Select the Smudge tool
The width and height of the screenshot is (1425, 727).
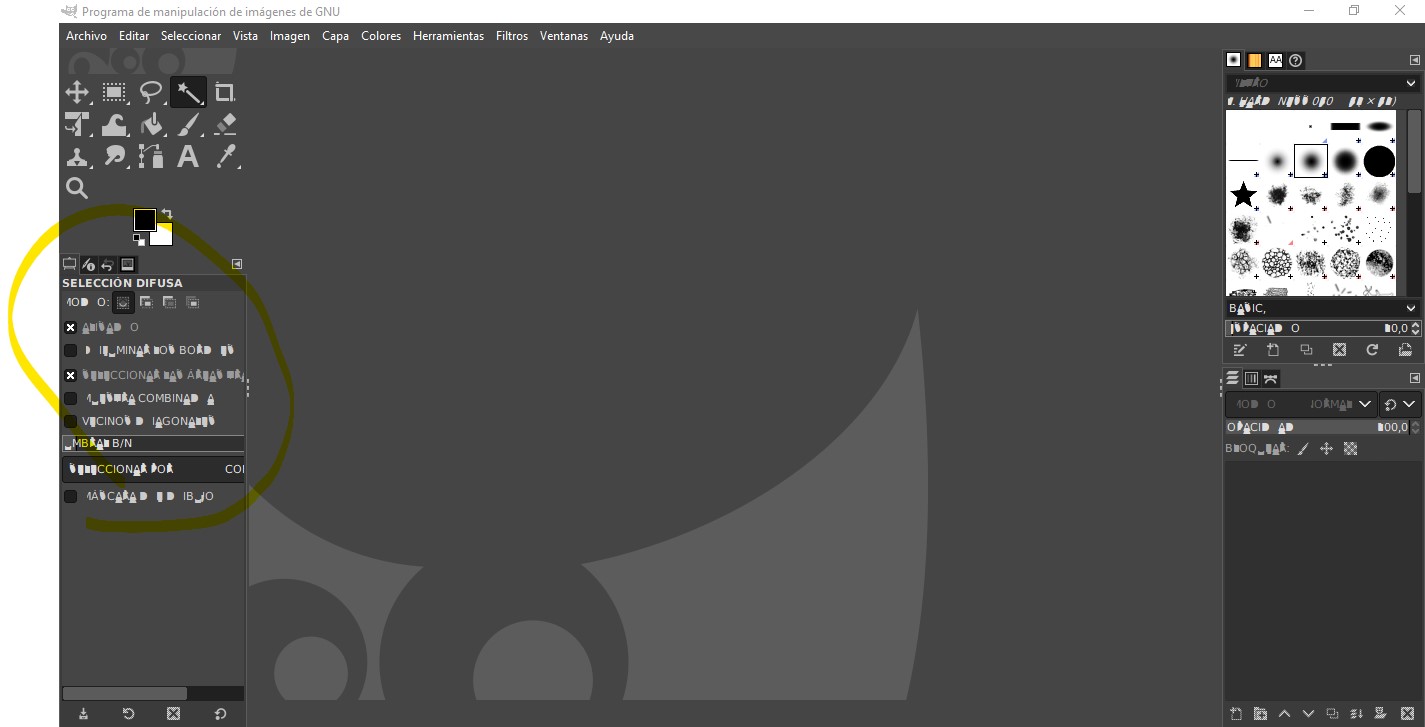(x=114, y=157)
